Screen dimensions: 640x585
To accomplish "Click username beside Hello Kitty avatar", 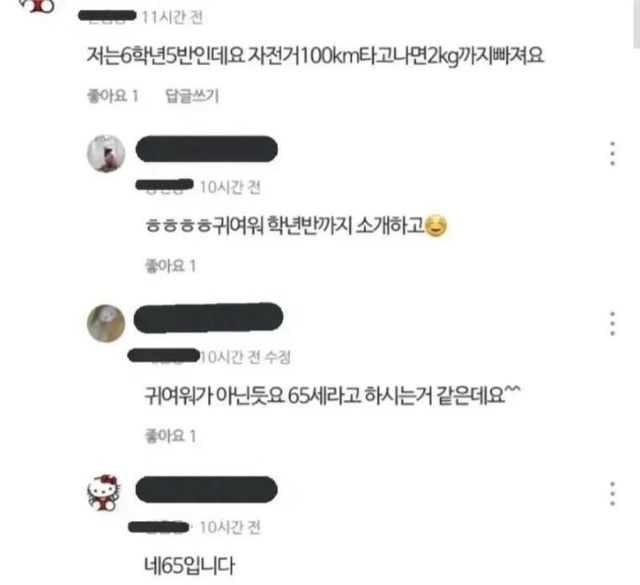I will tap(207, 489).
